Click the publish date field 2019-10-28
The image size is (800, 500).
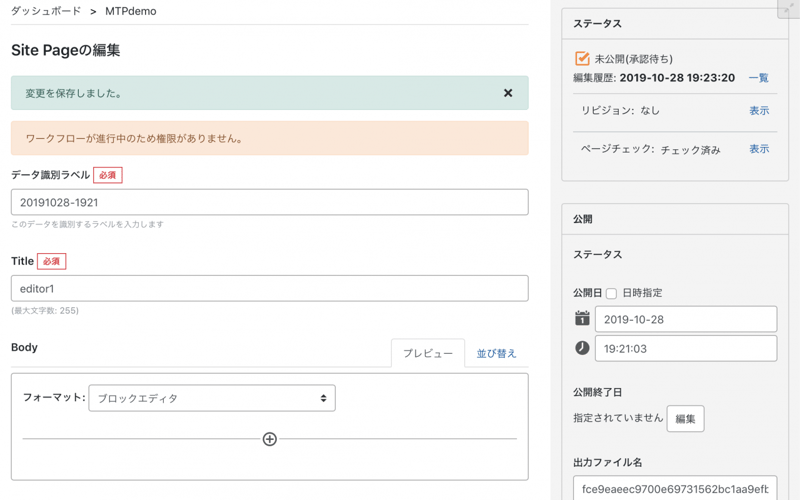(x=685, y=320)
